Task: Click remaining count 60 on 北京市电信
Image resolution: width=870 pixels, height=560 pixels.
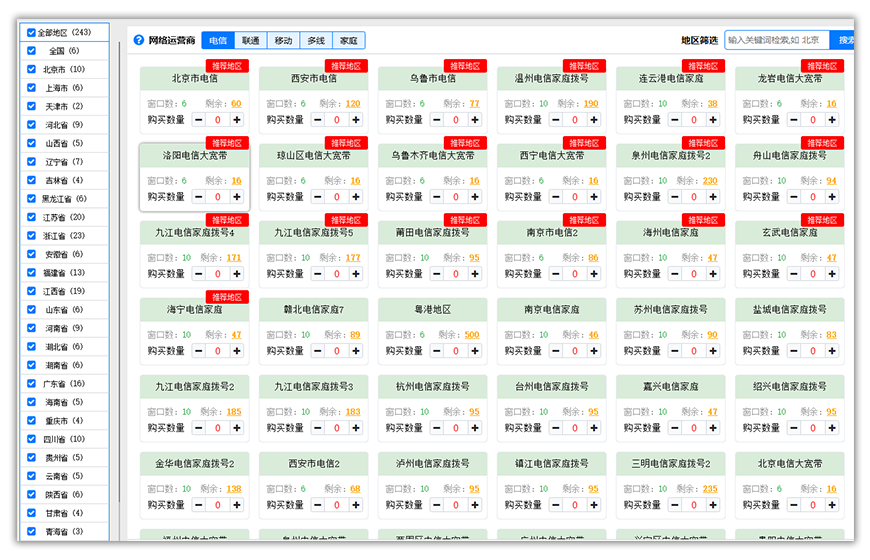Action: coord(236,104)
